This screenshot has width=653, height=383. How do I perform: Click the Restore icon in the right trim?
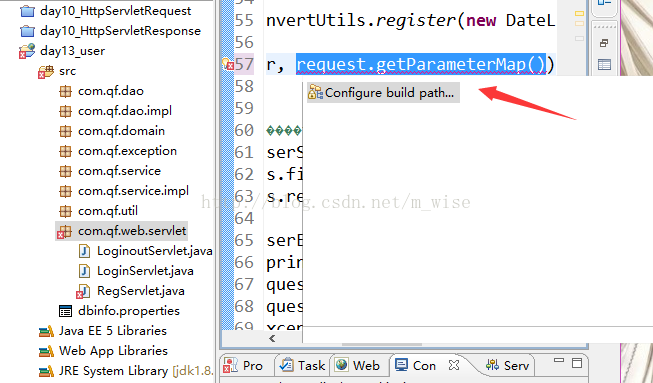(x=604, y=43)
